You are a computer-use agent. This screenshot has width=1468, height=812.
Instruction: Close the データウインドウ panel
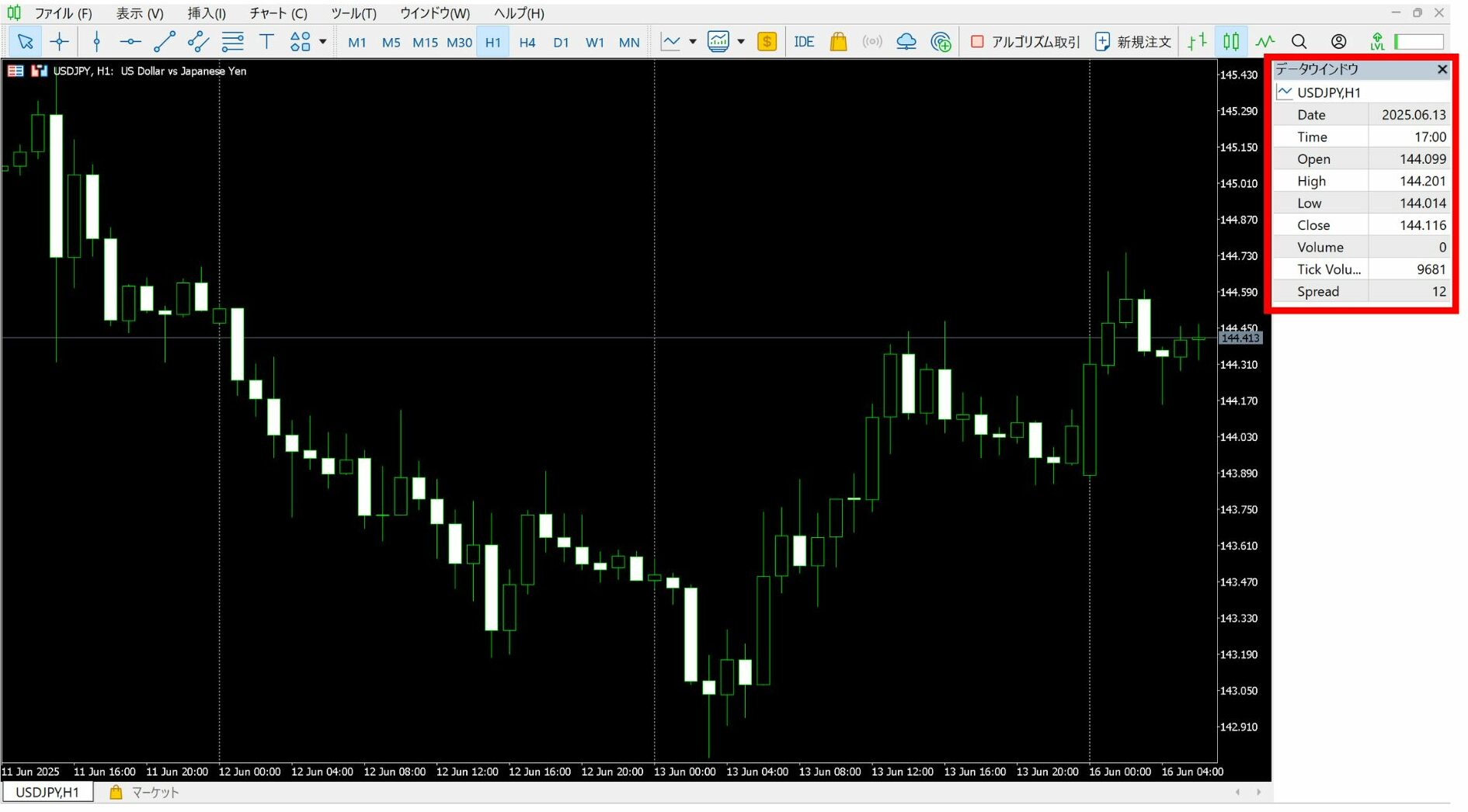[x=1442, y=70]
